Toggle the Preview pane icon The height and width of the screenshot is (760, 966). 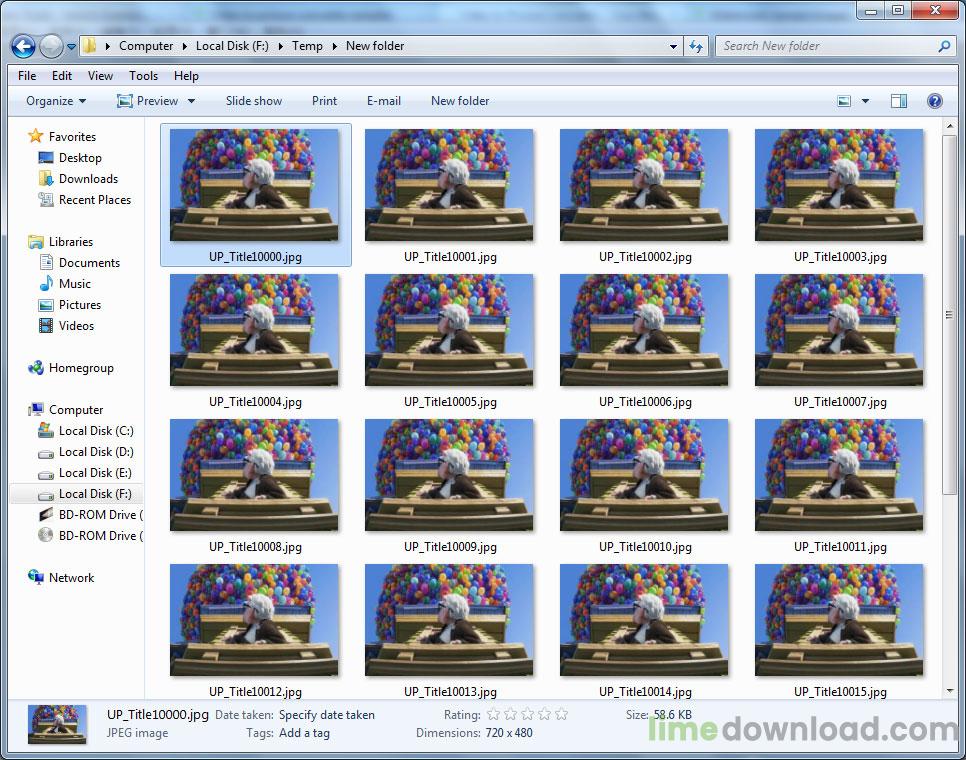(x=898, y=100)
